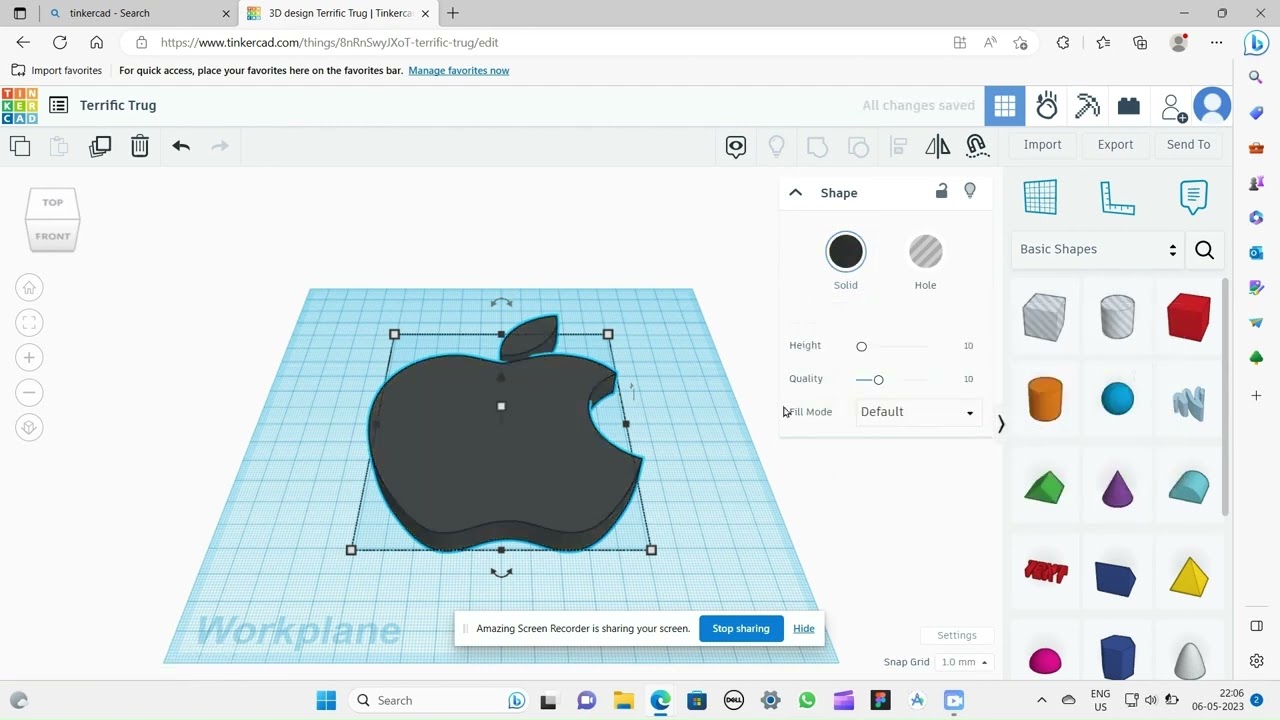
Task: Search shapes with magnifier icon
Action: [1205, 250]
